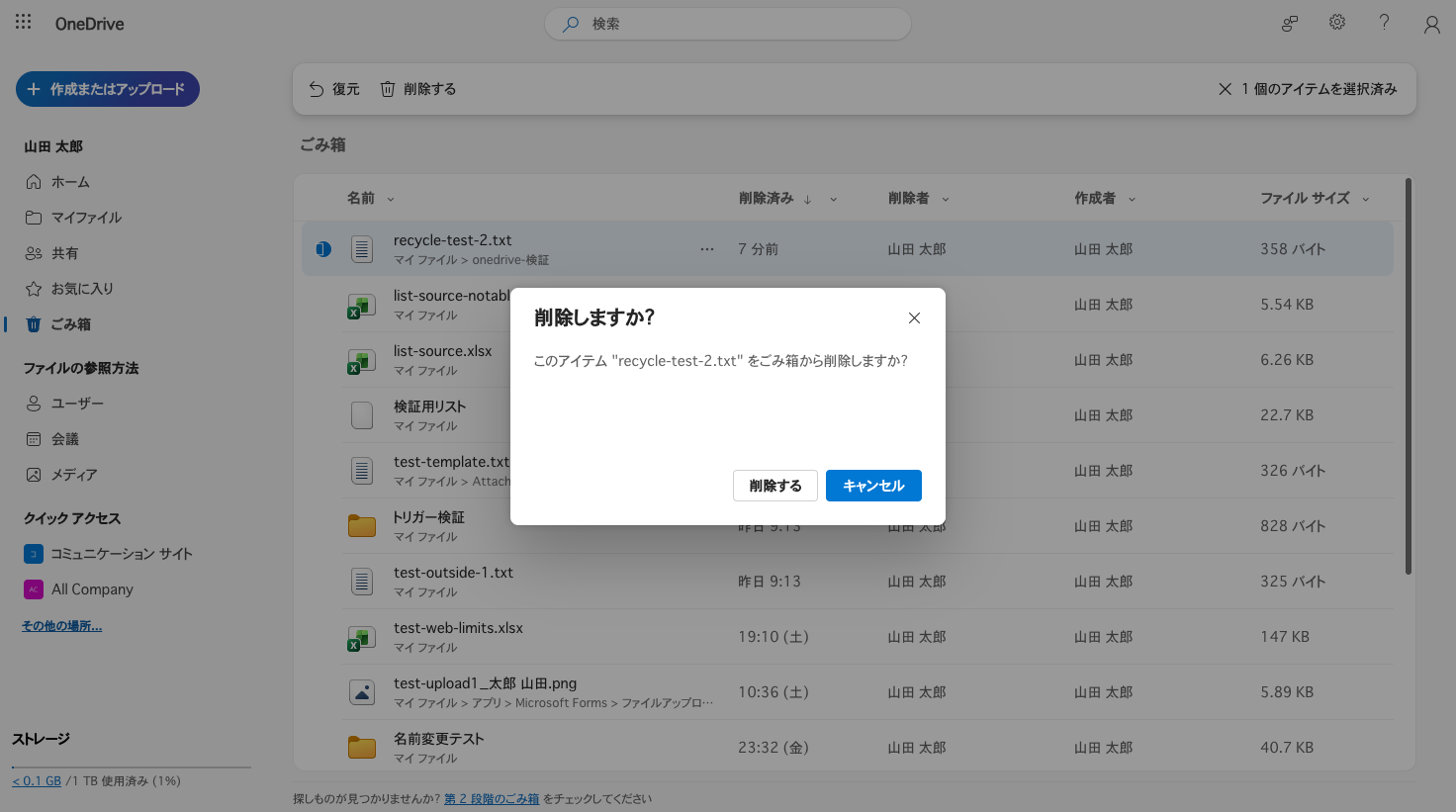Open その他の場所... link
Screen dimensions: 1456x812
(x=61, y=626)
